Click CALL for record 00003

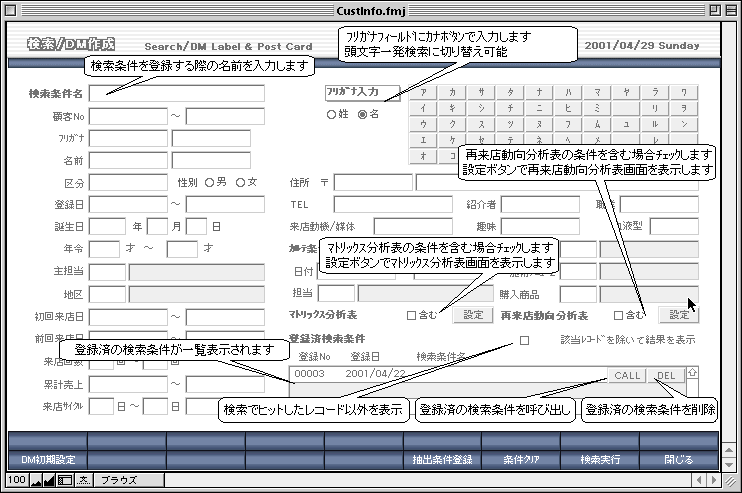(x=627, y=376)
